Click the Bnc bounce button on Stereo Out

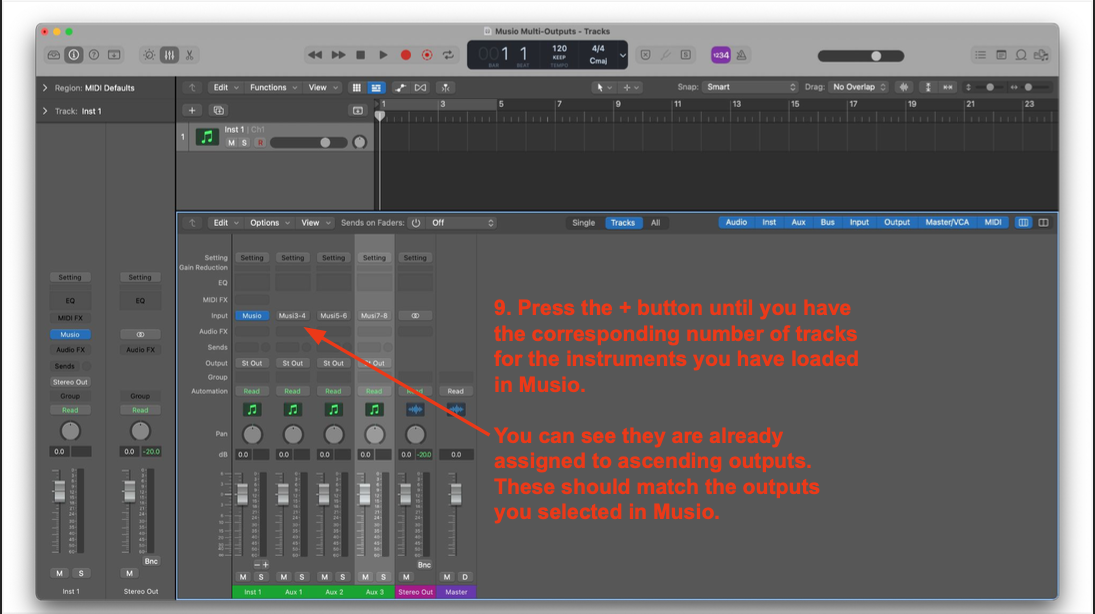[424, 564]
